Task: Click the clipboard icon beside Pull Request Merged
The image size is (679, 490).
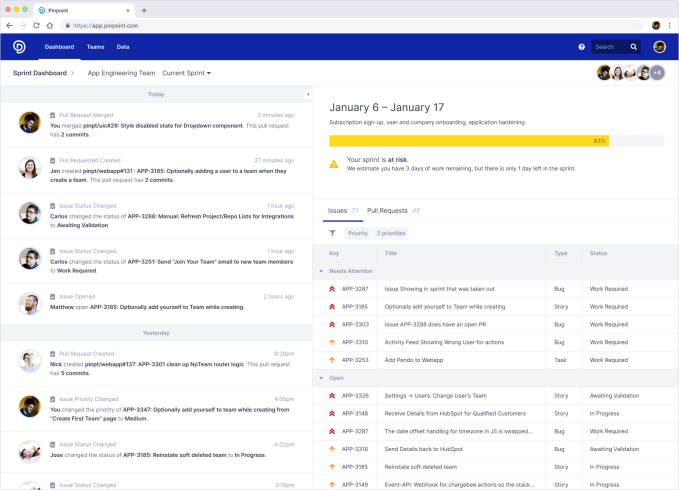Action: tap(52, 115)
